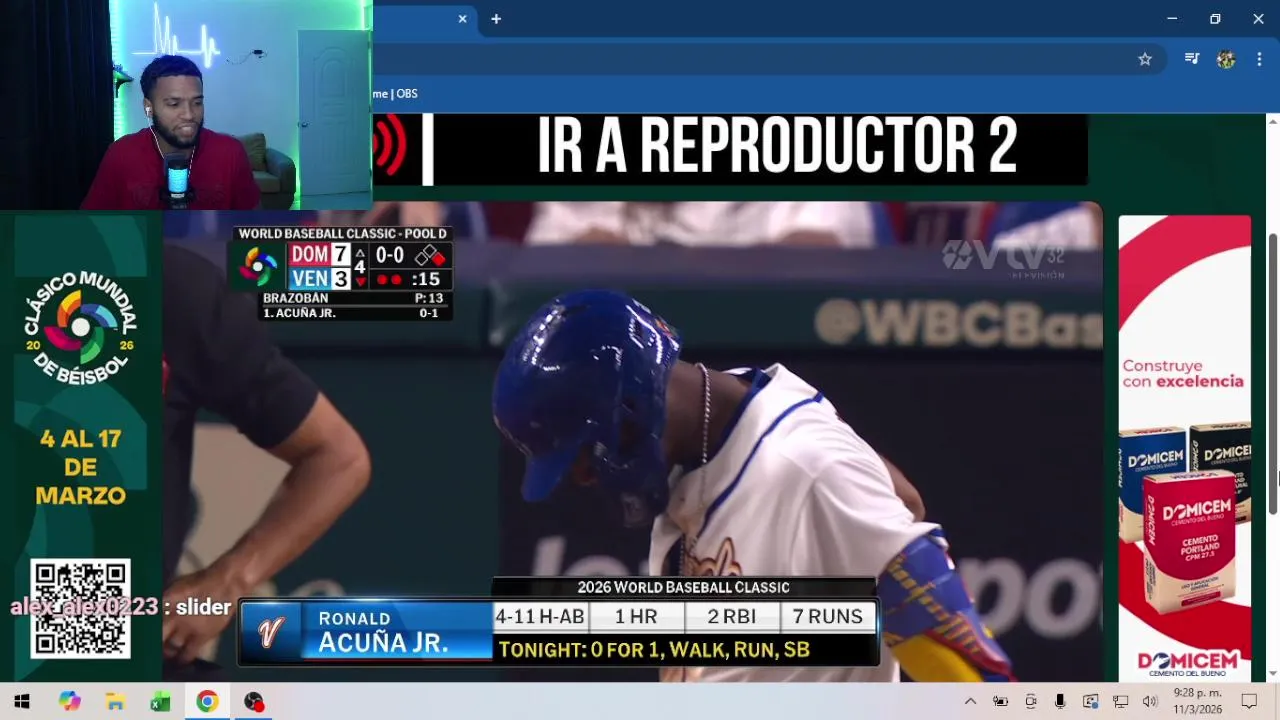Open a new browser tab
1280x720 pixels.
(x=496, y=19)
